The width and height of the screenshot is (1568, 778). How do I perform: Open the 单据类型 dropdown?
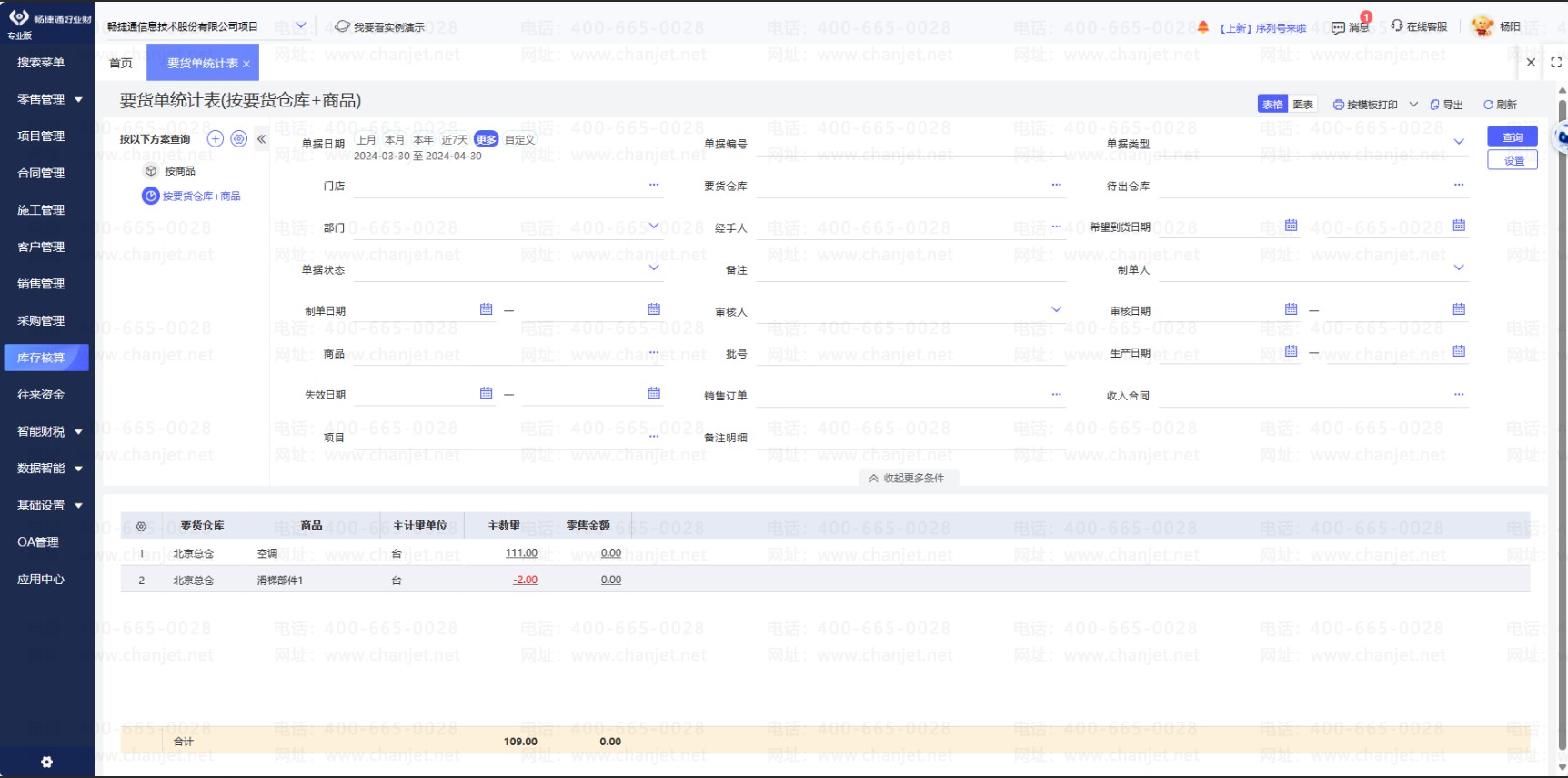click(1459, 142)
